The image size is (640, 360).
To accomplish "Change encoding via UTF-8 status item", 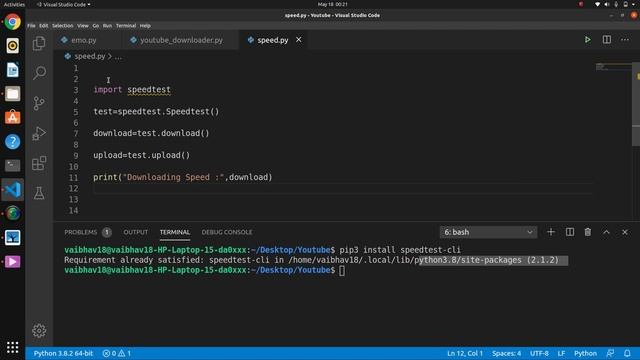I will [539, 353].
